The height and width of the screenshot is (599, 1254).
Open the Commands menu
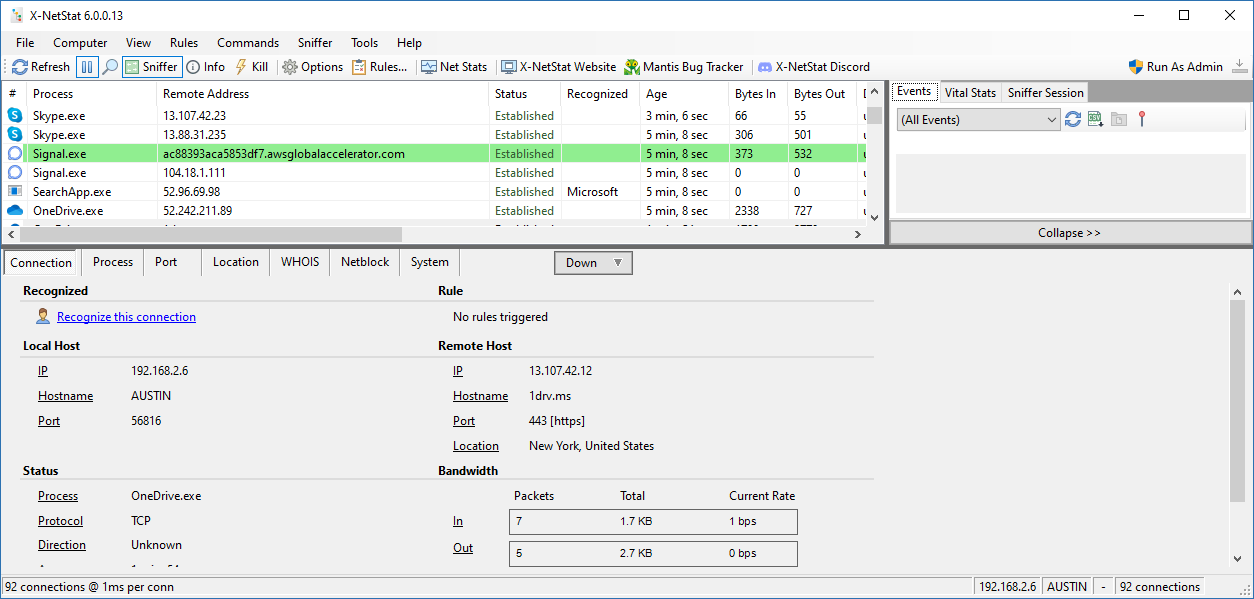(x=248, y=43)
